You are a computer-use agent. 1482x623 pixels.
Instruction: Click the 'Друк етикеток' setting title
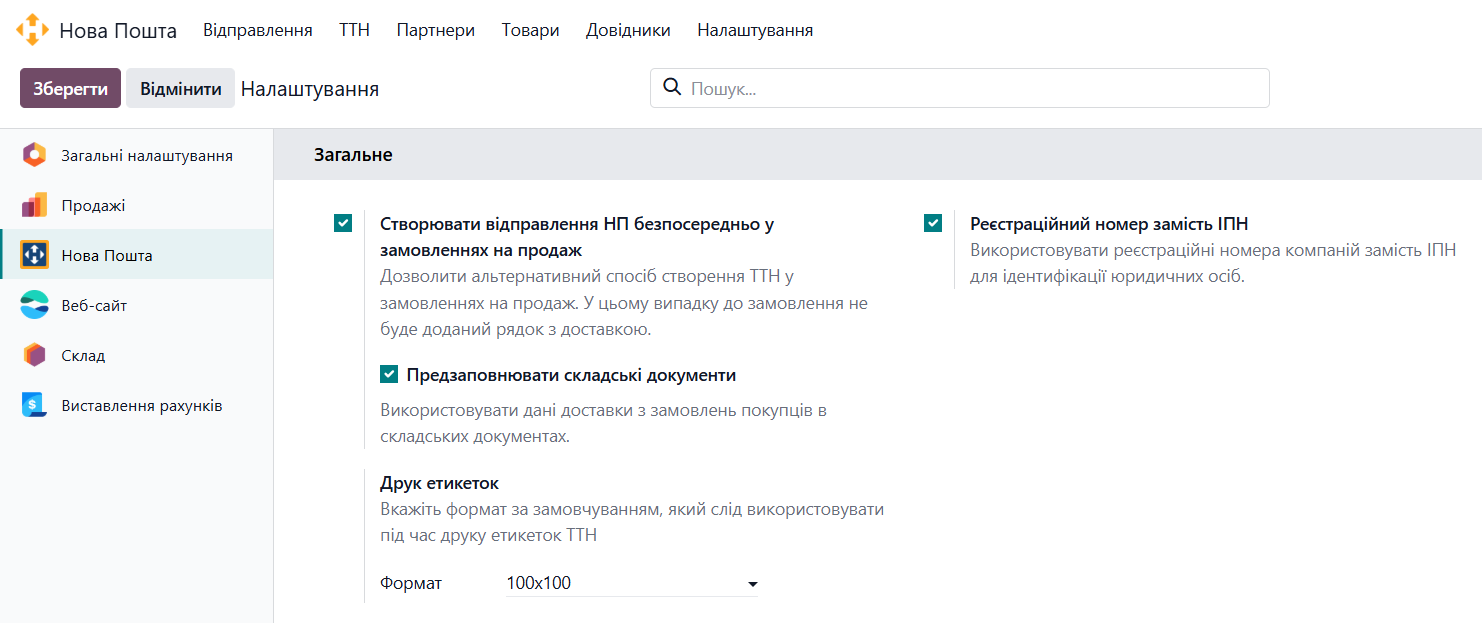click(x=439, y=483)
